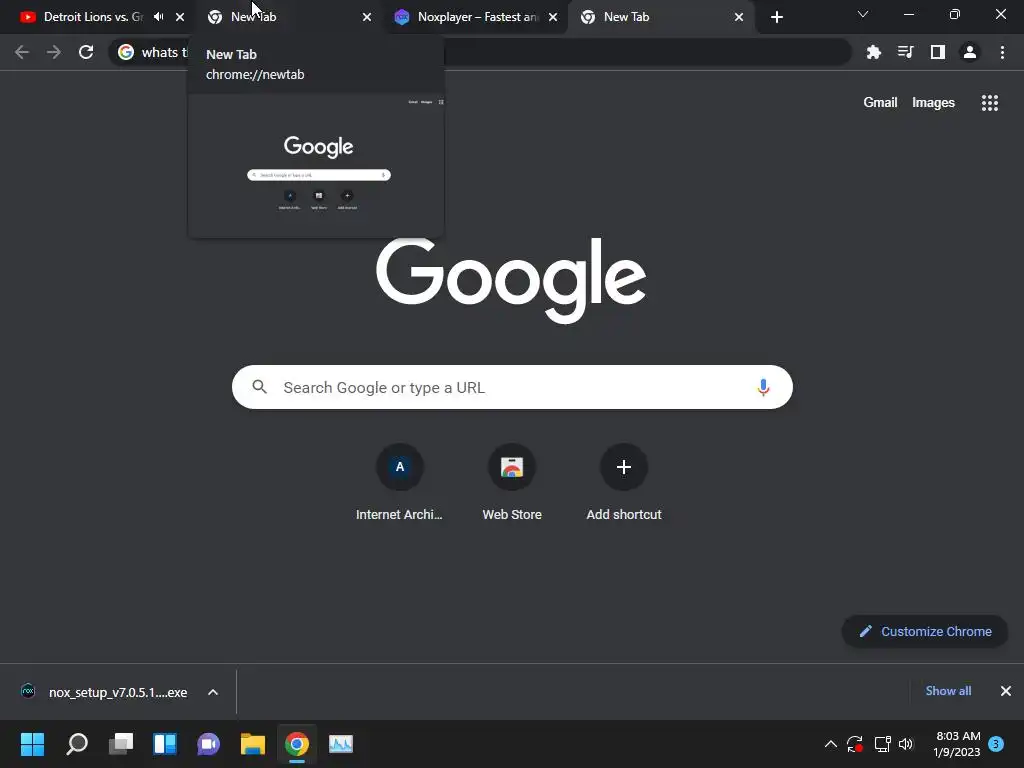Click the Chrome taskbar icon
Image resolution: width=1024 pixels, height=768 pixels.
click(296, 744)
